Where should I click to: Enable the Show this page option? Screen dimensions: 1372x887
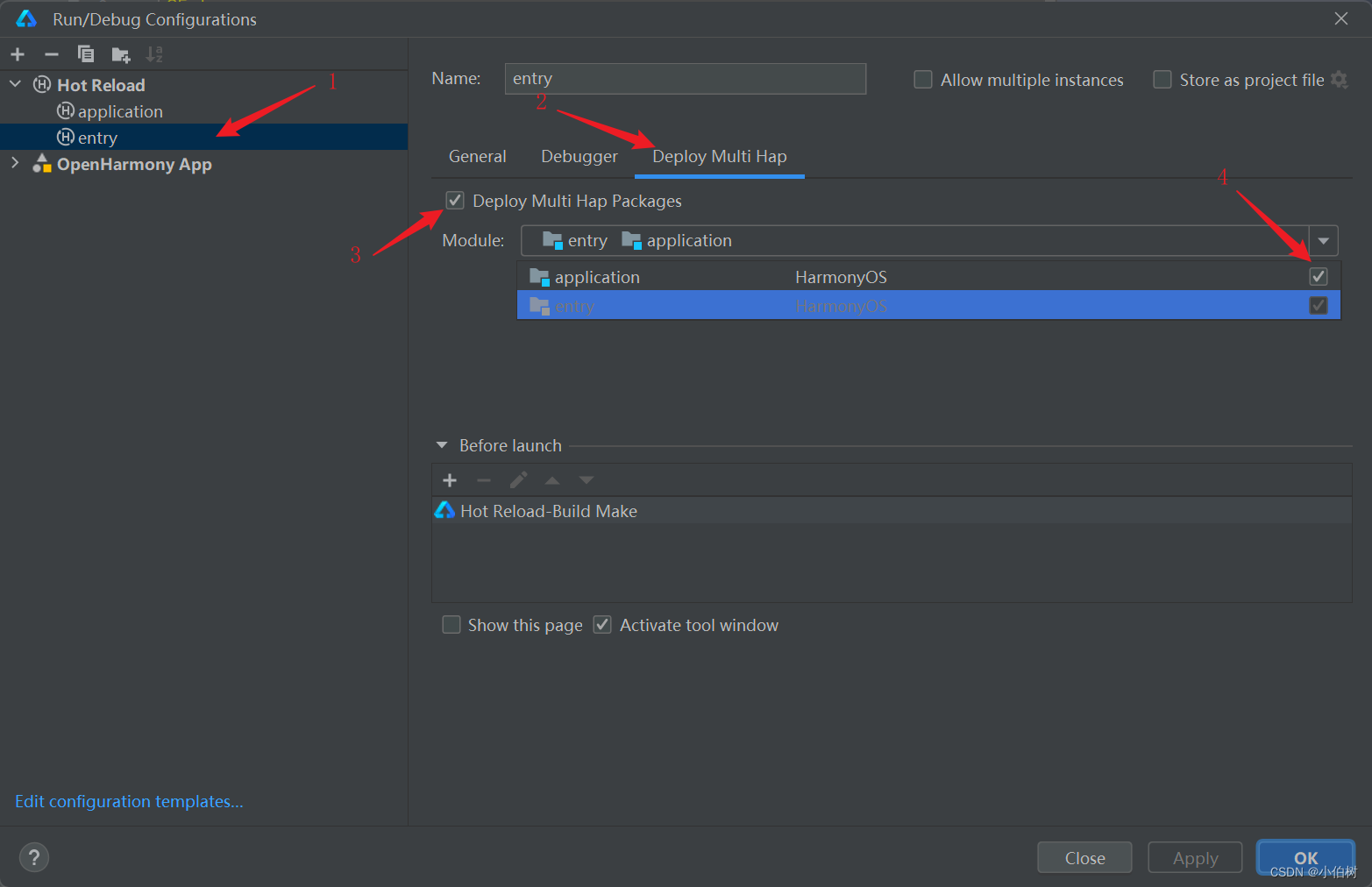pos(451,625)
